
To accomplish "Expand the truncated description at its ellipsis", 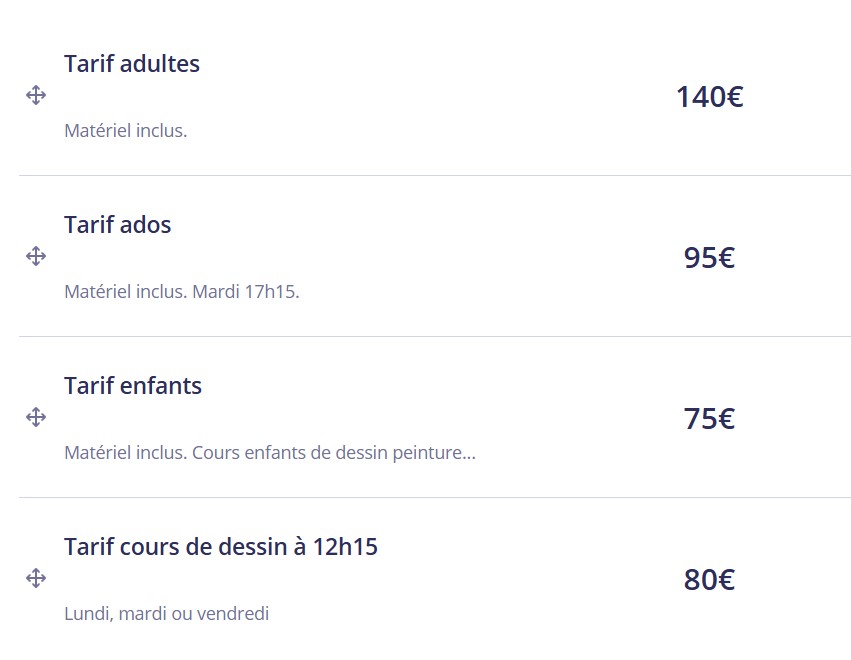I will 469,453.
